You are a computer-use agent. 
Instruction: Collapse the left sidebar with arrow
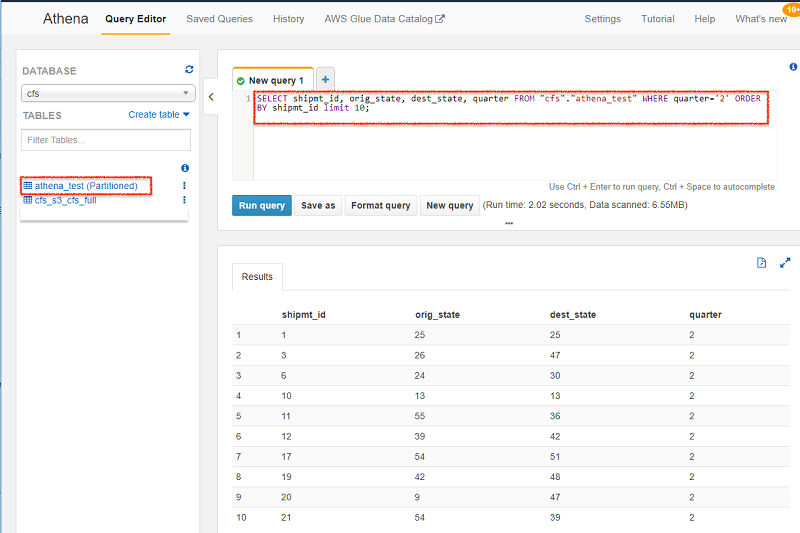coord(211,96)
